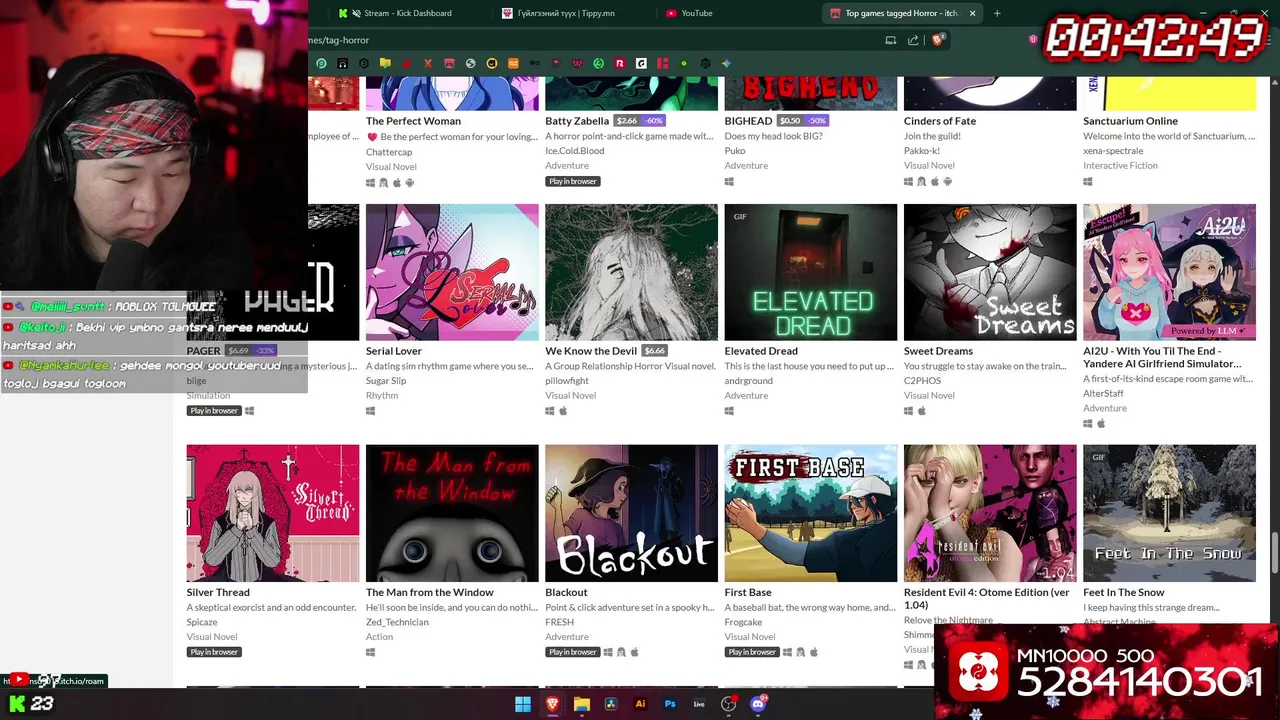
Task: Open the red R bookmark in bookmarks bar
Action: pos(620,63)
